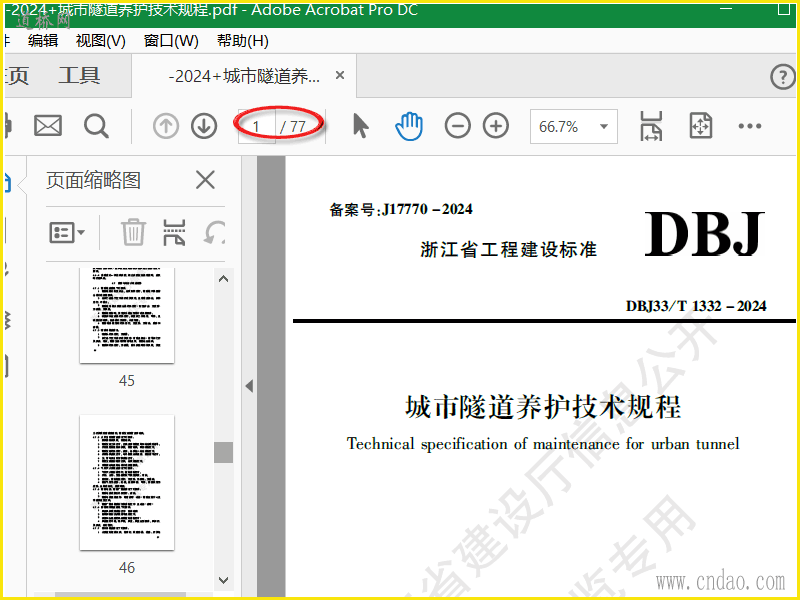Select the arrow selection tool
This screenshot has height=600, width=800.
[x=360, y=126]
